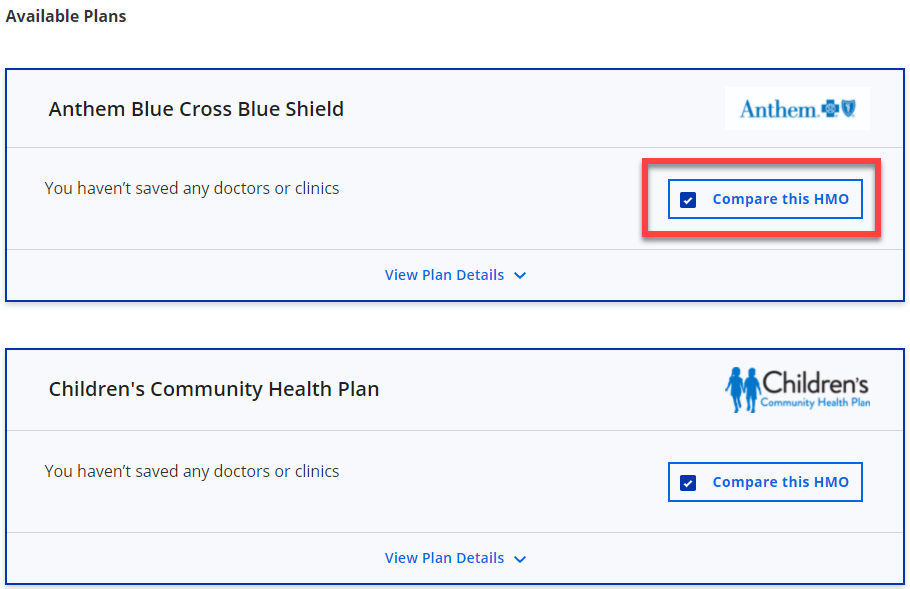This screenshot has height=589, width=910.
Task: Click Children's "haven't saved any doctors" message
Action: point(192,471)
